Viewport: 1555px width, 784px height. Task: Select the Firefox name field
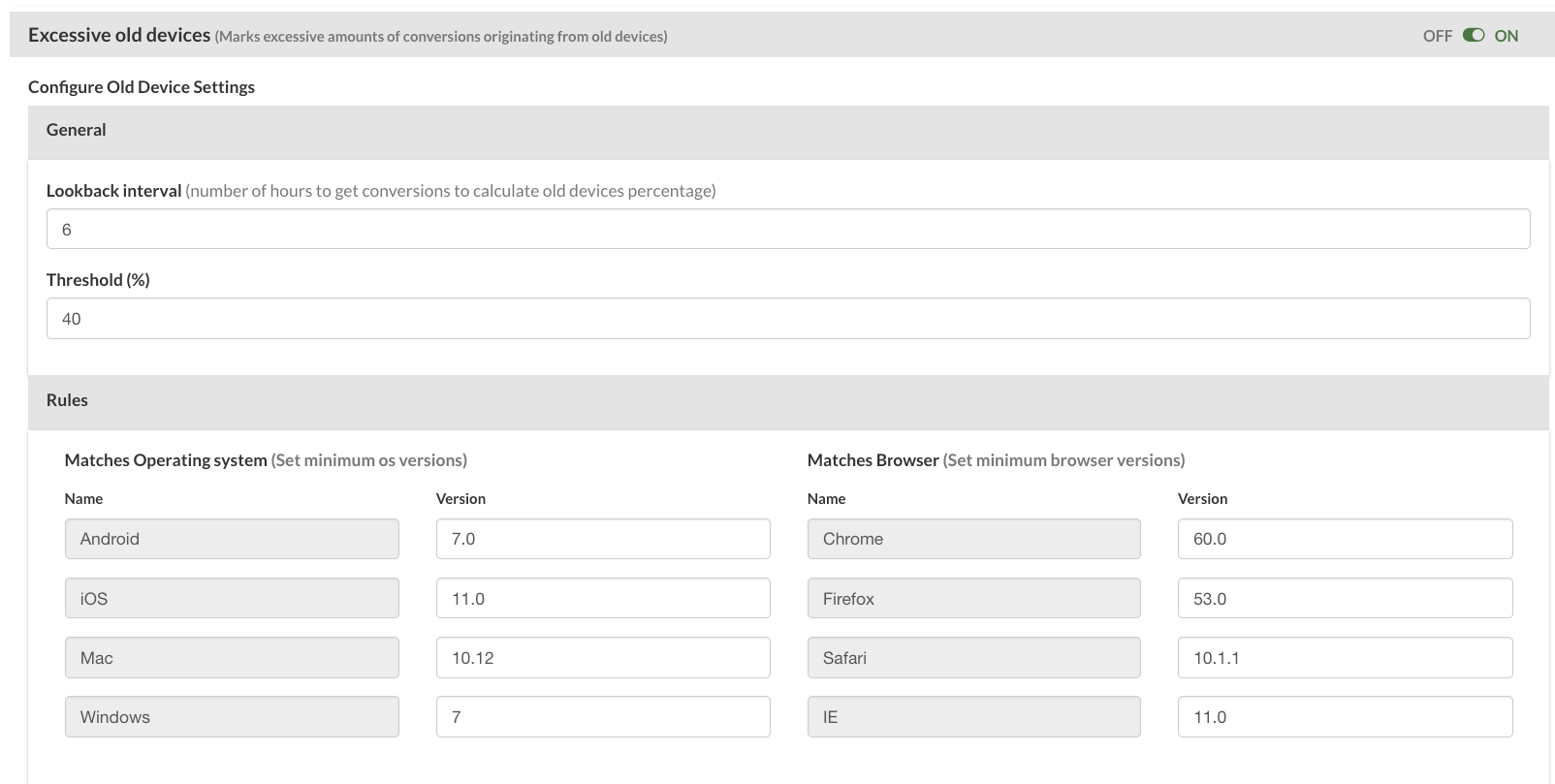pos(974,598)
